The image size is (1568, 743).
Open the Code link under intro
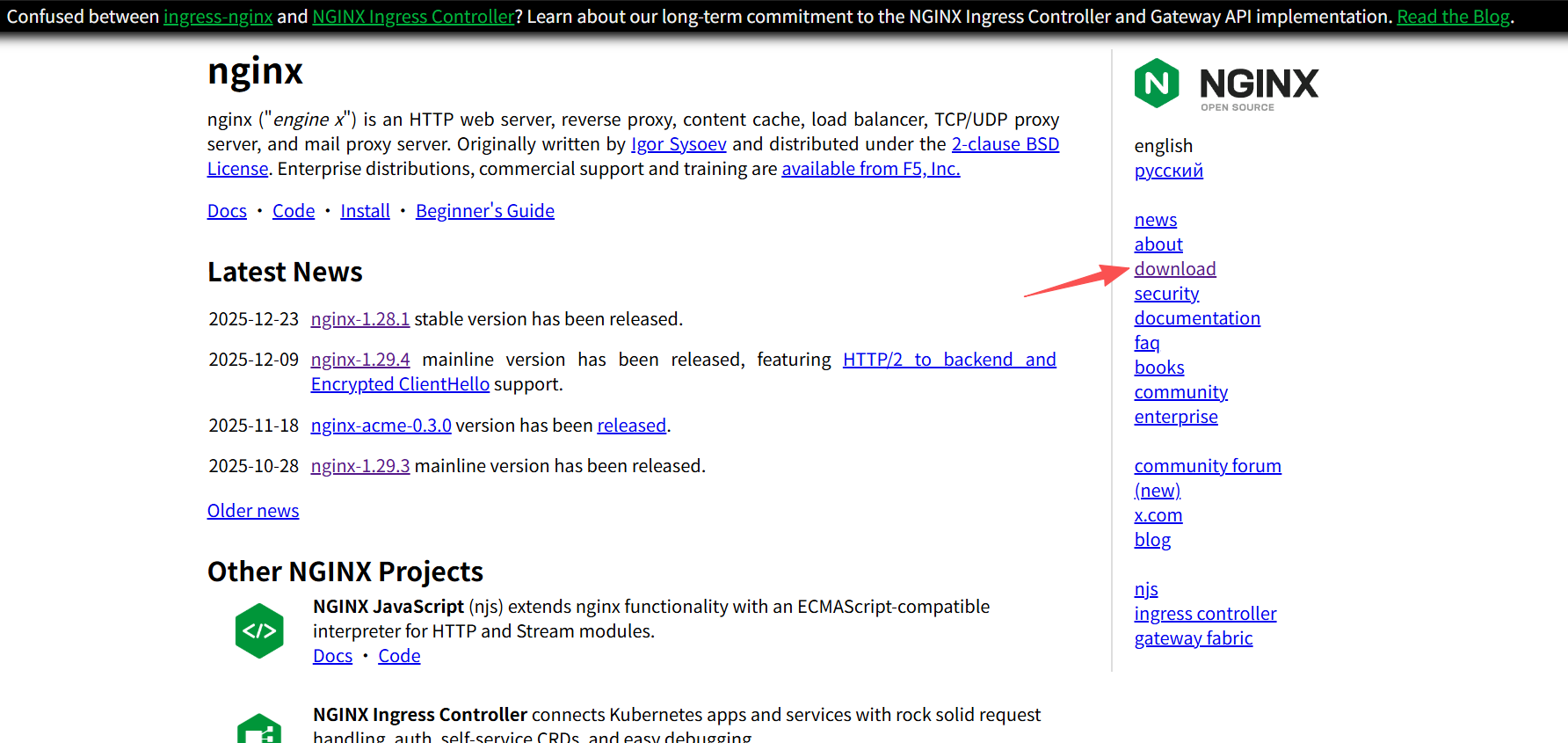tap(294, 211)
